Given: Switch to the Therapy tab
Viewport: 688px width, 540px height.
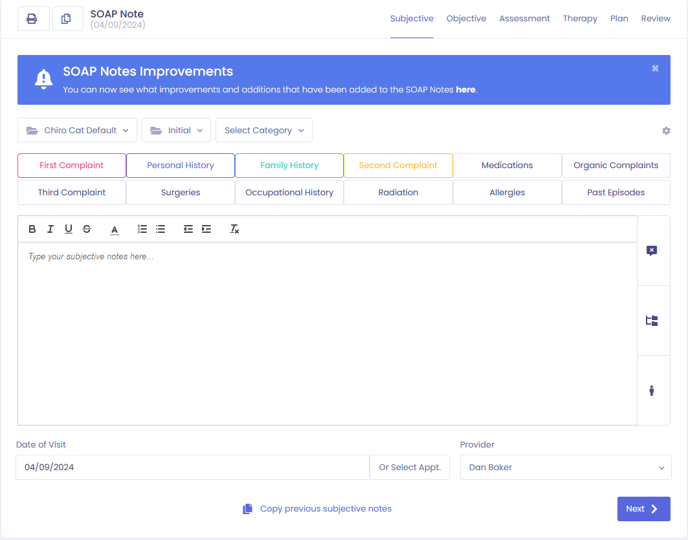Looking at the screenshot, I should coord(580,18).
